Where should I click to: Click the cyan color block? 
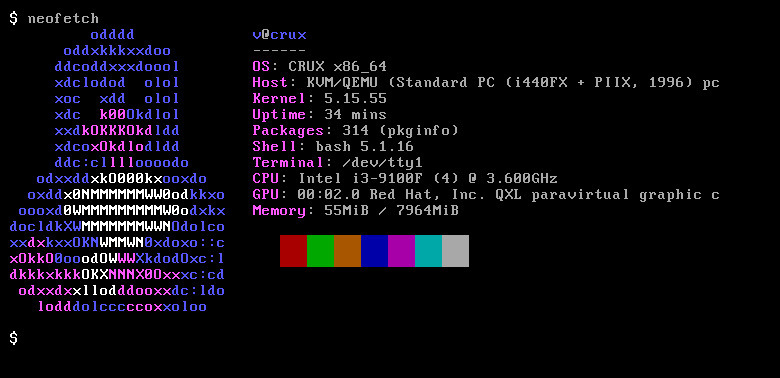pos(428,251)
